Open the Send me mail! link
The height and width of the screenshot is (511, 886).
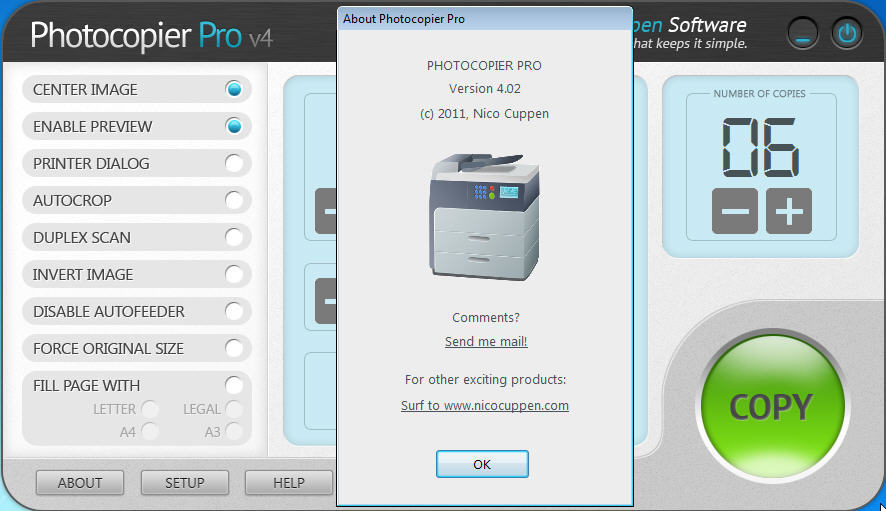coord(486,342)
